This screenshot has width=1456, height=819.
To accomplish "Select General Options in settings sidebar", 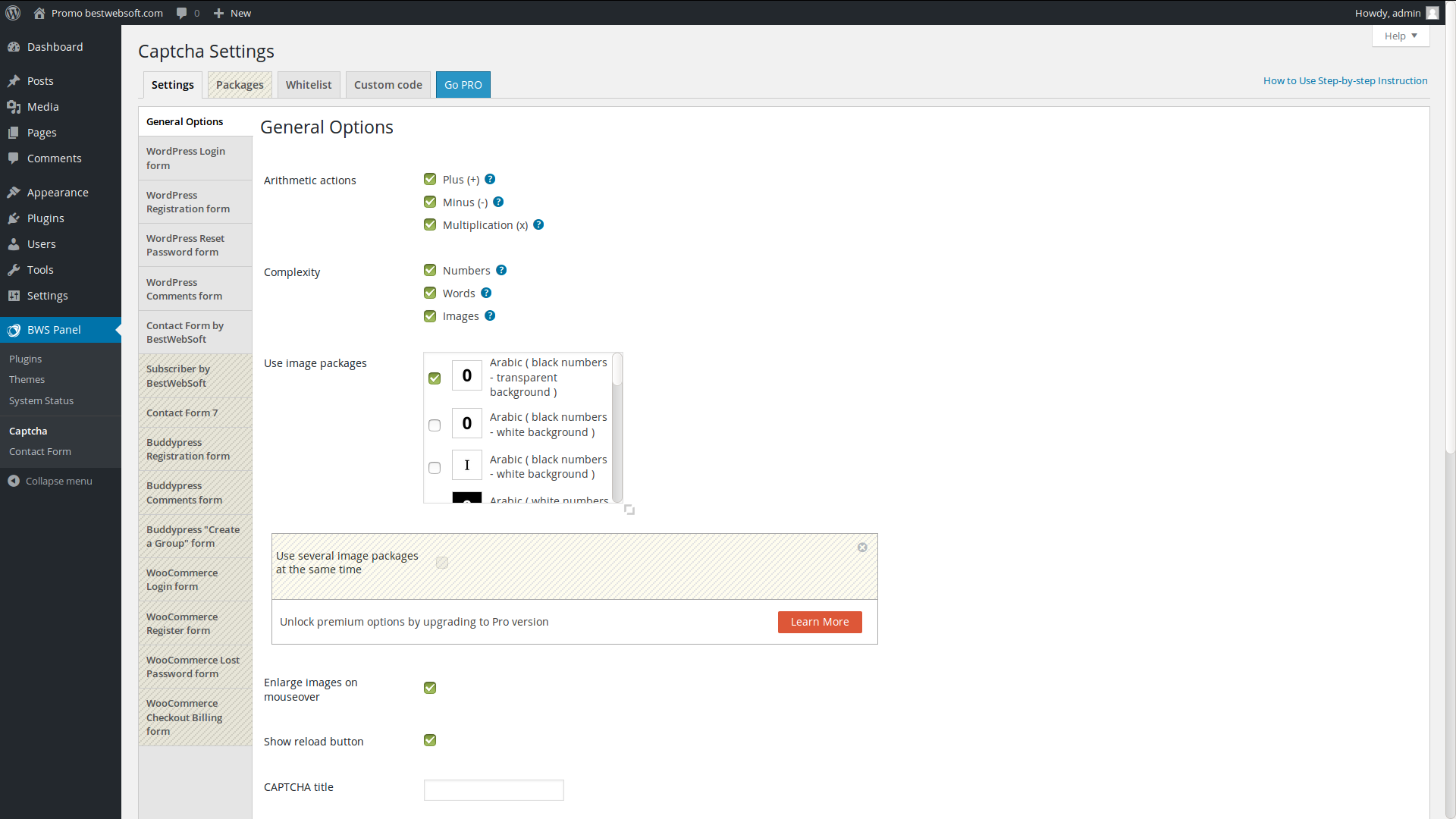I will (x=195, y=121).
